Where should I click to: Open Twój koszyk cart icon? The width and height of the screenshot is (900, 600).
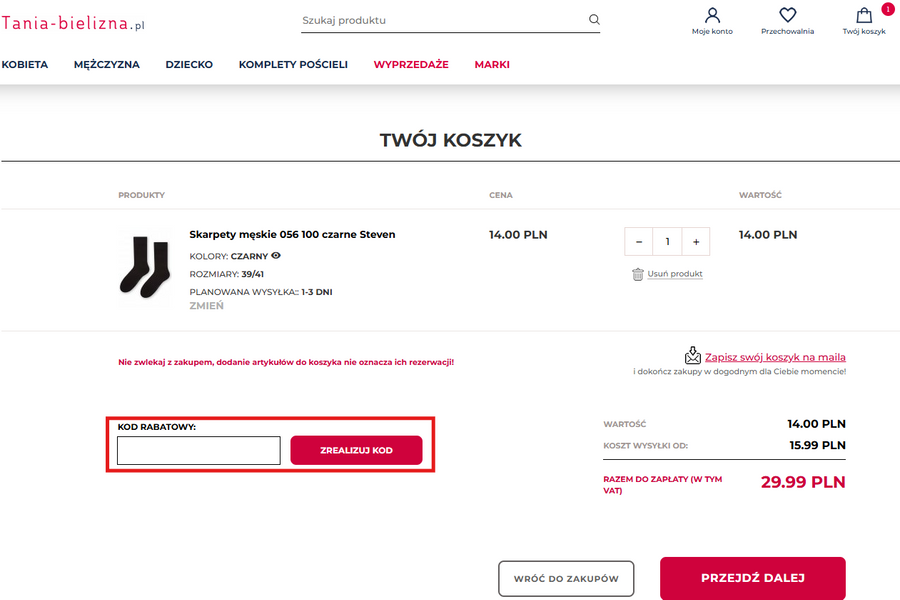tap(864, 16)
